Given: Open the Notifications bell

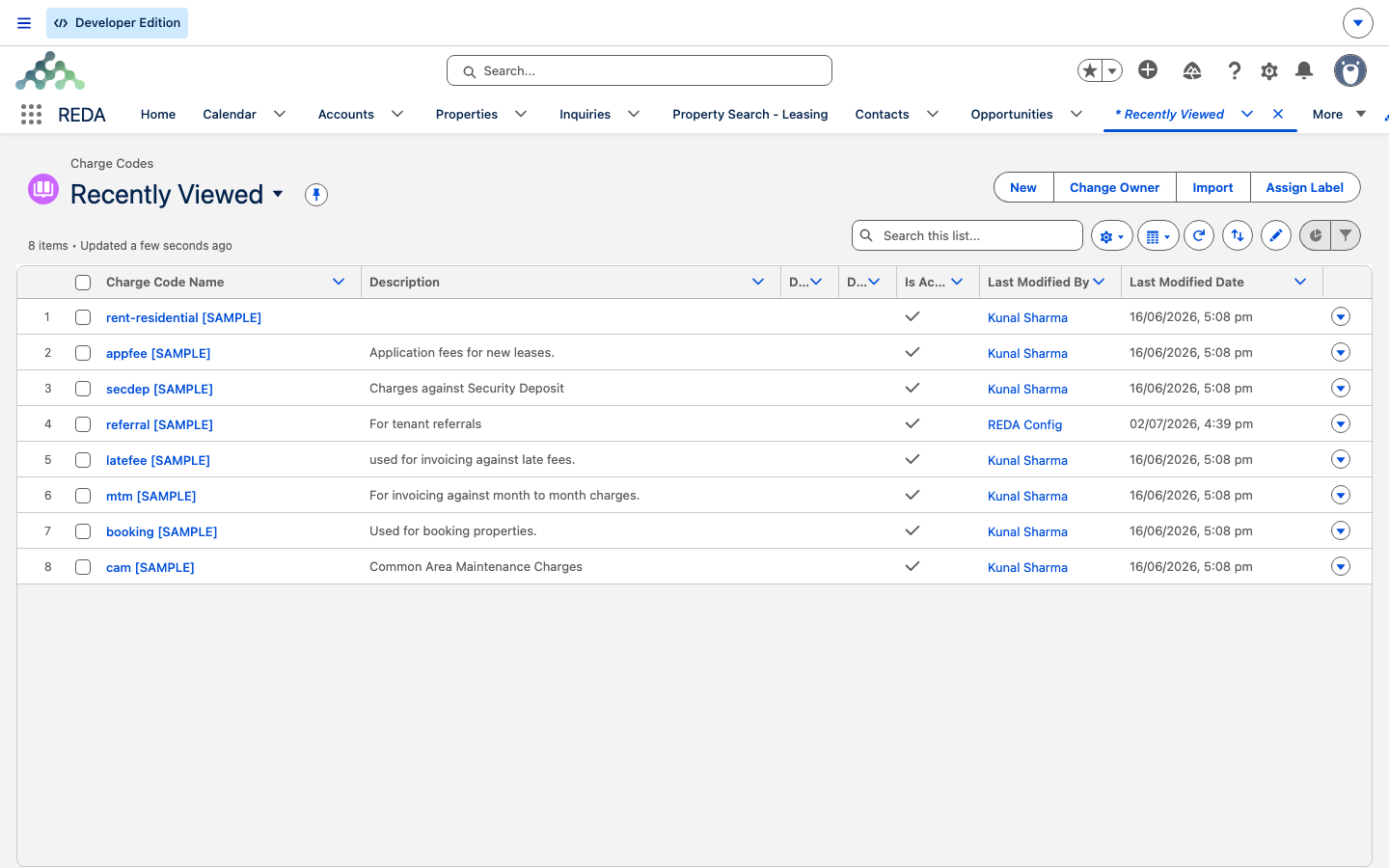Looking at the screenshot, I should [1304, 70].
